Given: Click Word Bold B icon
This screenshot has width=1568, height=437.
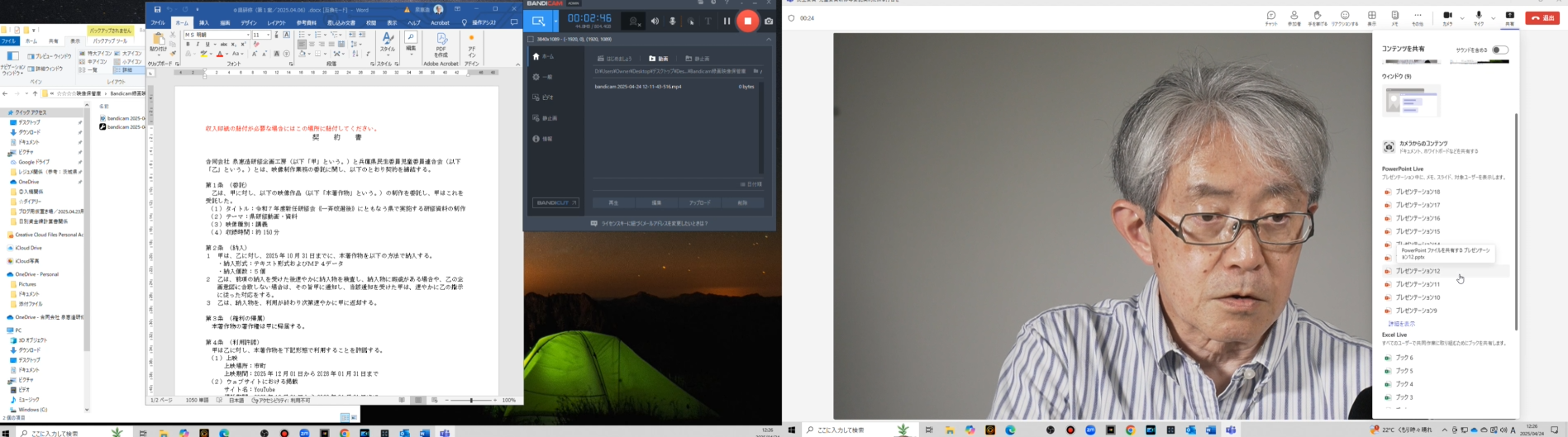Looking at the screenshot, I should pyautogui.click(x=188, y=45).
